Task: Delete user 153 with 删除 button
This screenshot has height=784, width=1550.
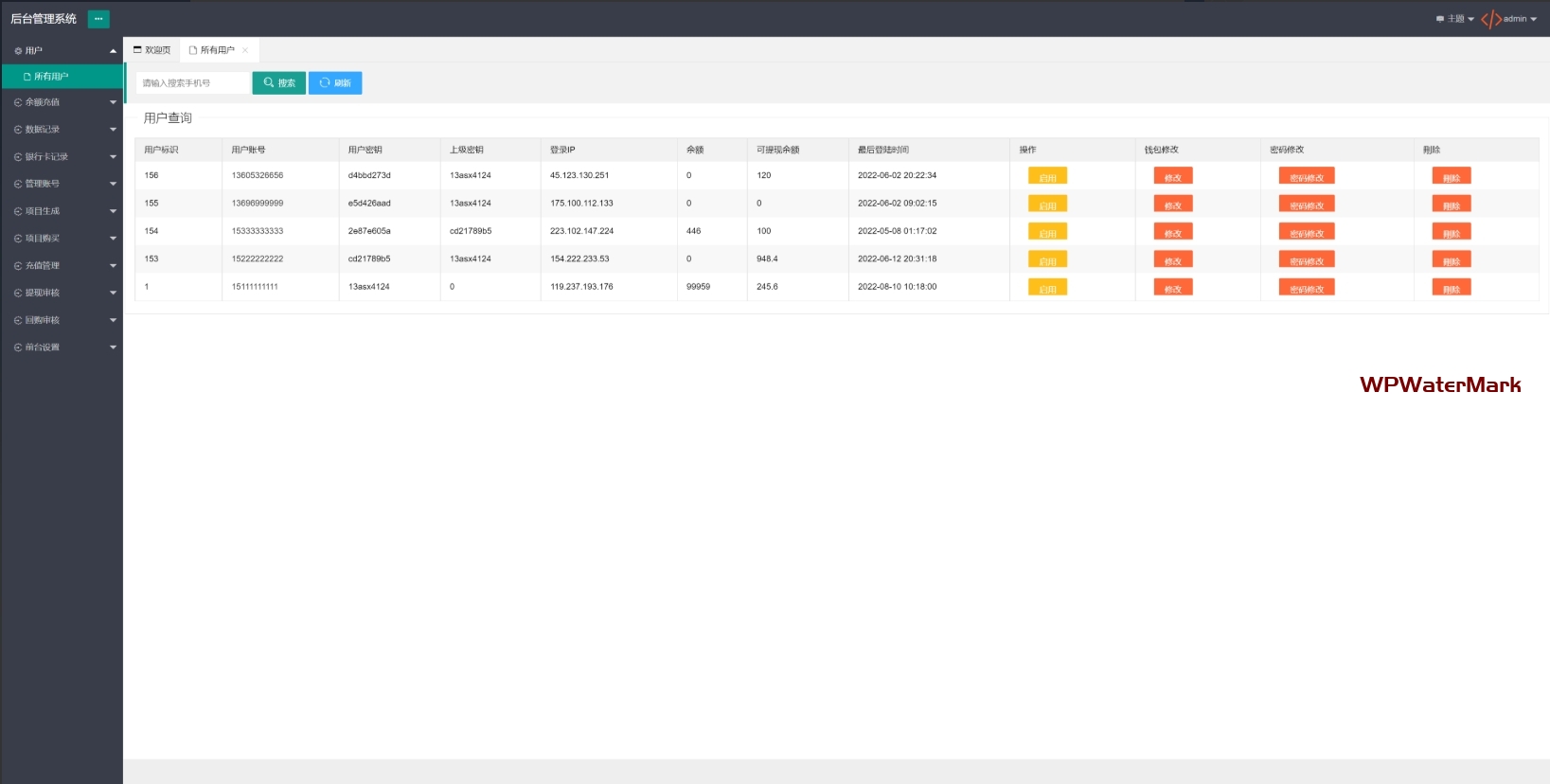Action: click(x=1451, y=259)
